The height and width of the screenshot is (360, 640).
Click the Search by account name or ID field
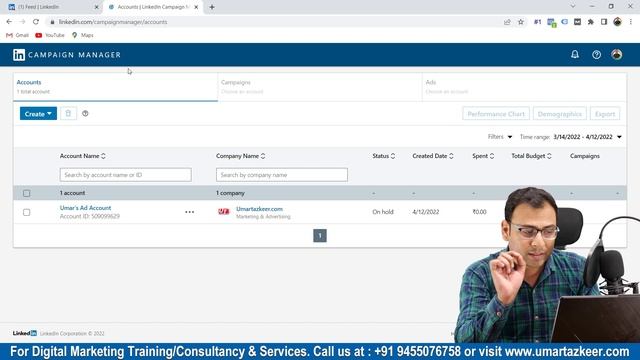[126, 175]
